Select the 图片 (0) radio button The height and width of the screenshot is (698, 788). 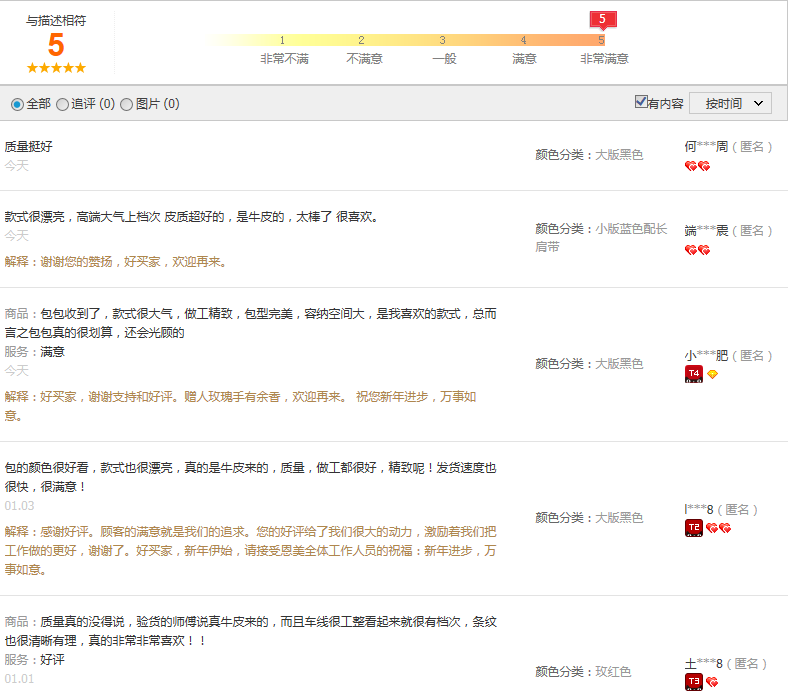click(x=127, y=105)
